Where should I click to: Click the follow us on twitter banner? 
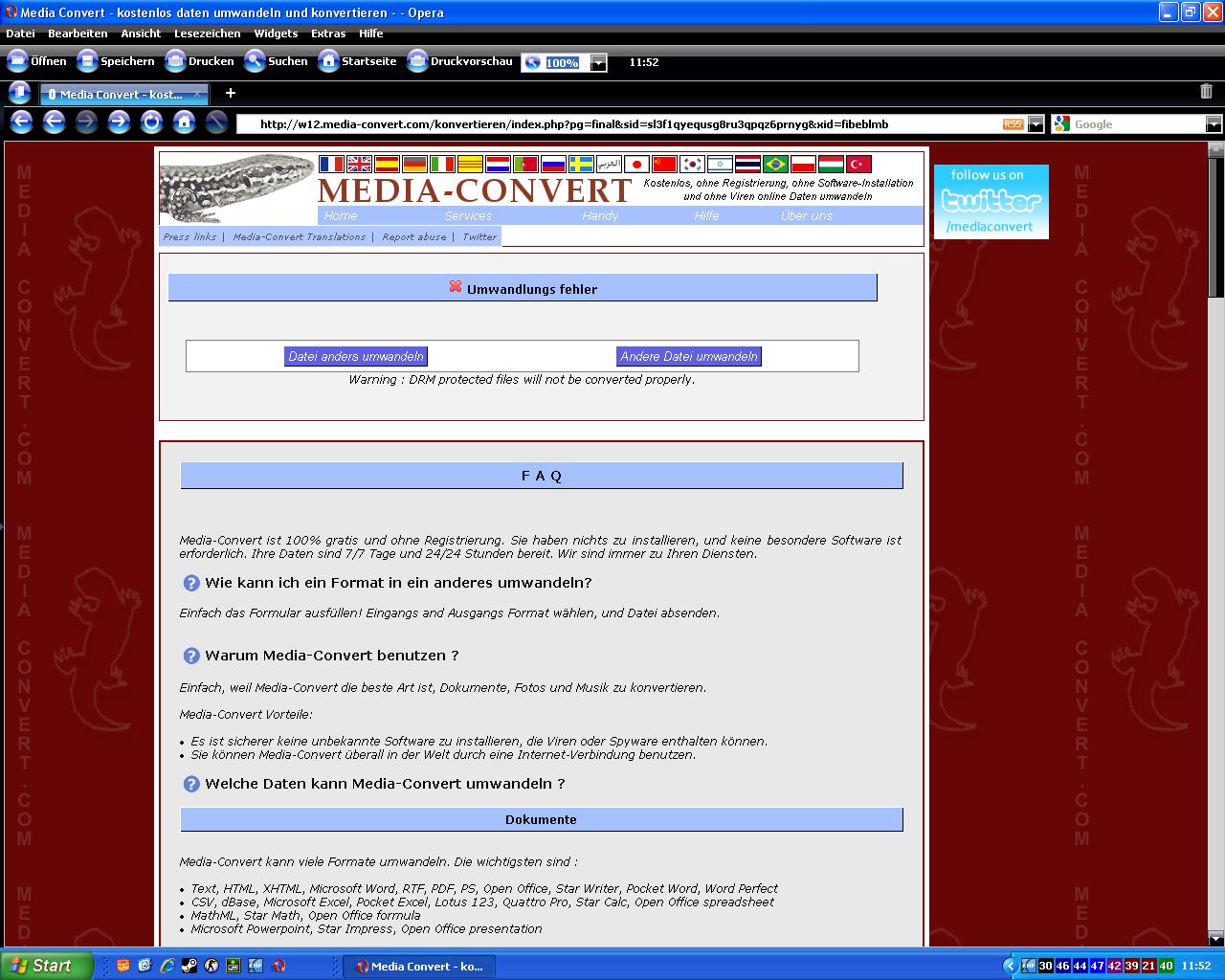pyautogui.click(x=991, y=202)
